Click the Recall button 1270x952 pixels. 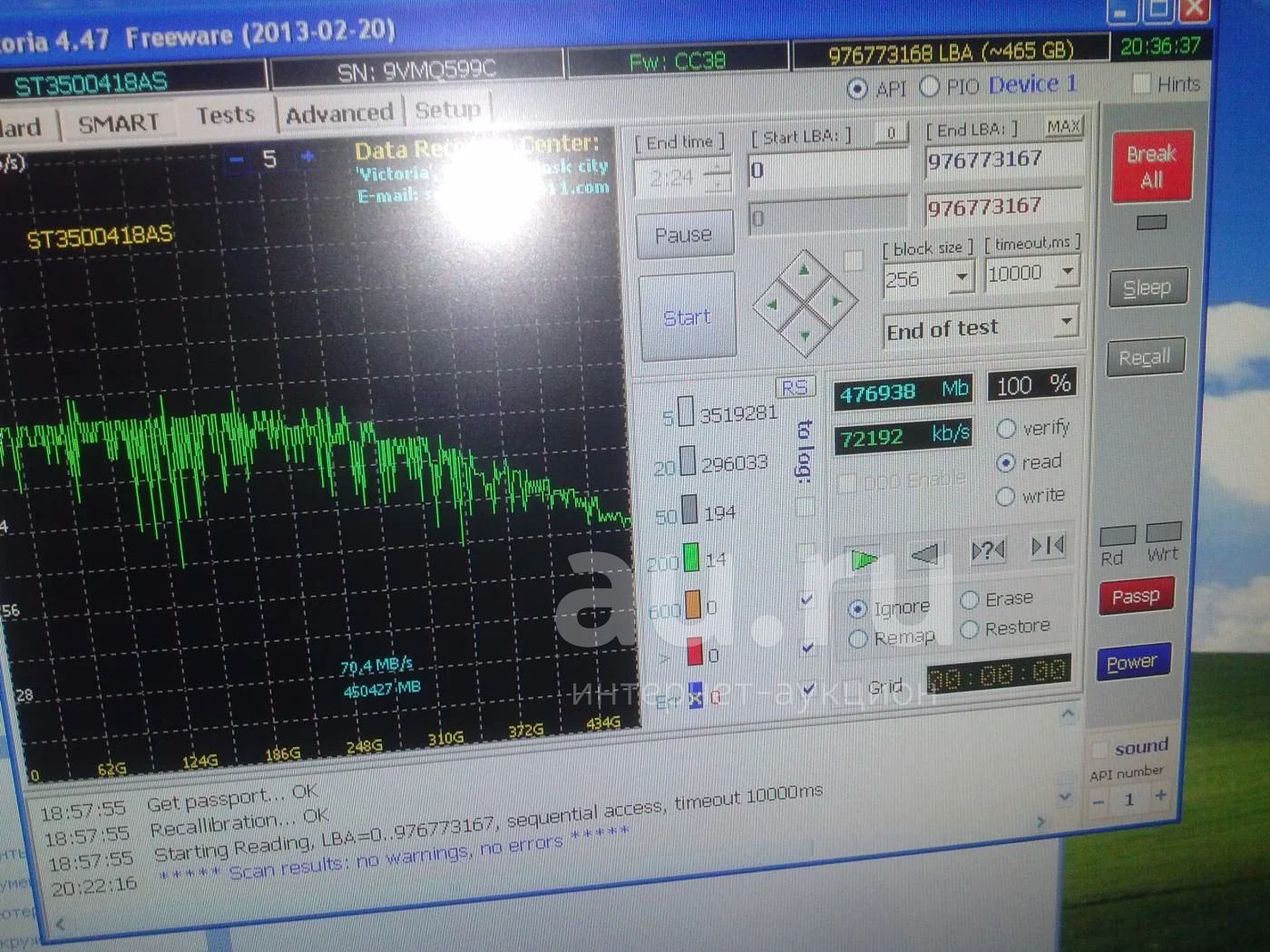click(1145, 358)
